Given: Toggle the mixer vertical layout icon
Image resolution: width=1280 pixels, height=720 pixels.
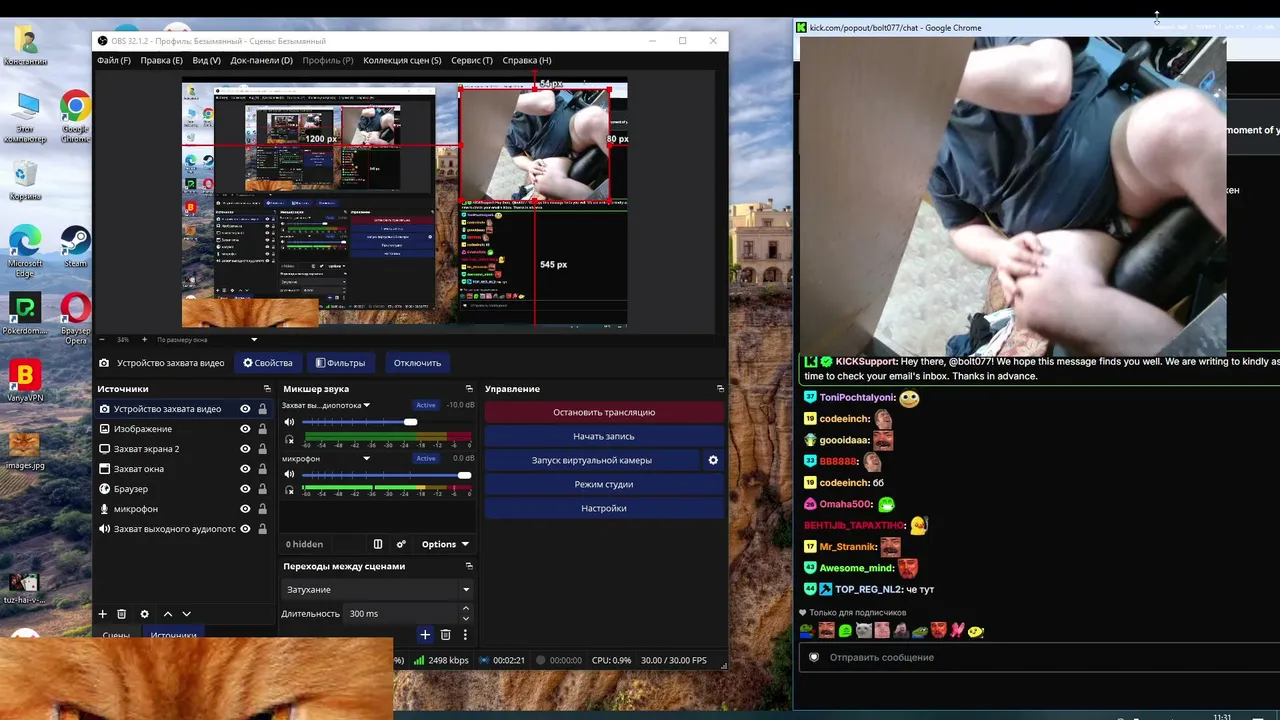Looking at the screenshot, I should click(x=378, y=544).
